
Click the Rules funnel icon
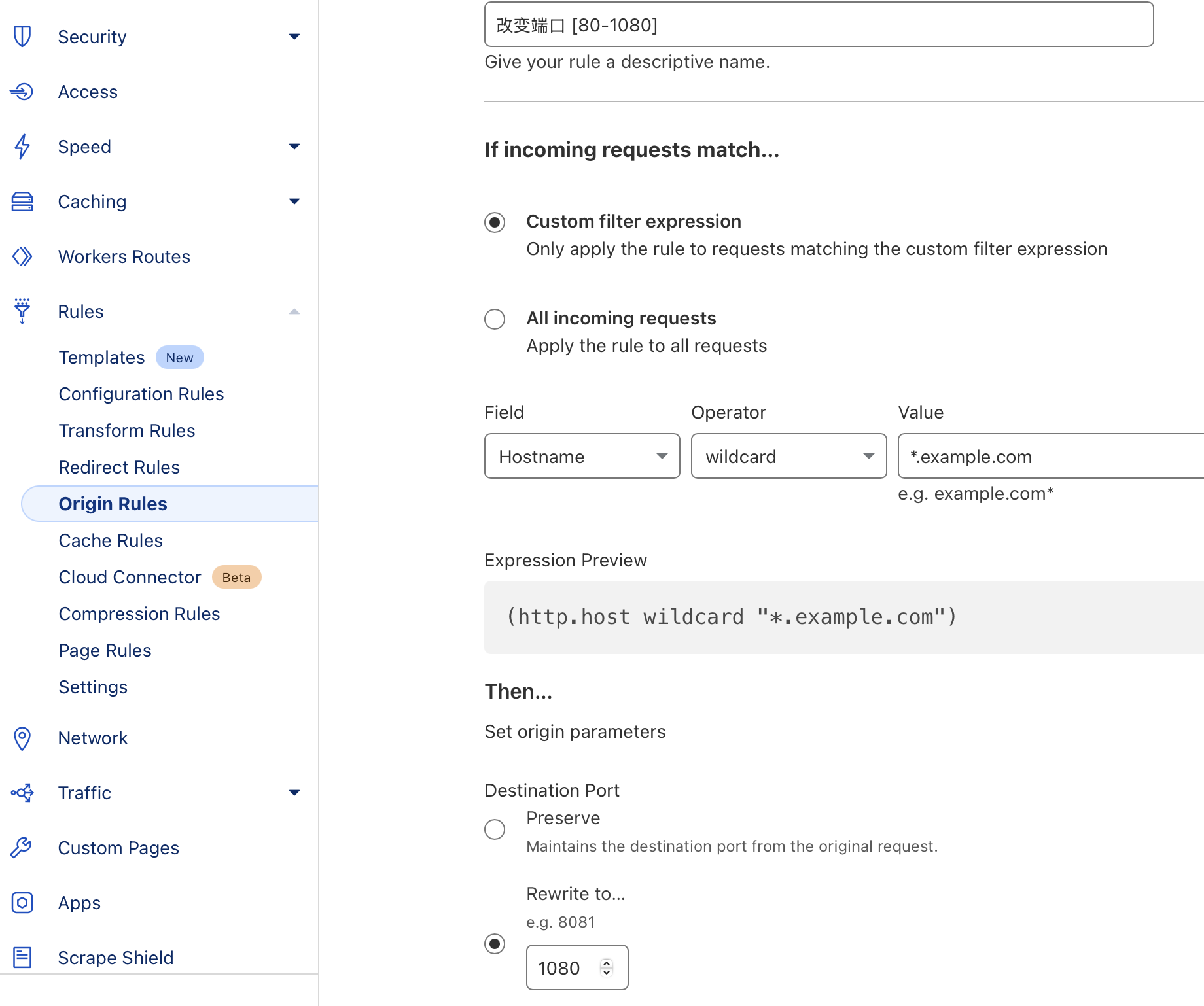22,311
